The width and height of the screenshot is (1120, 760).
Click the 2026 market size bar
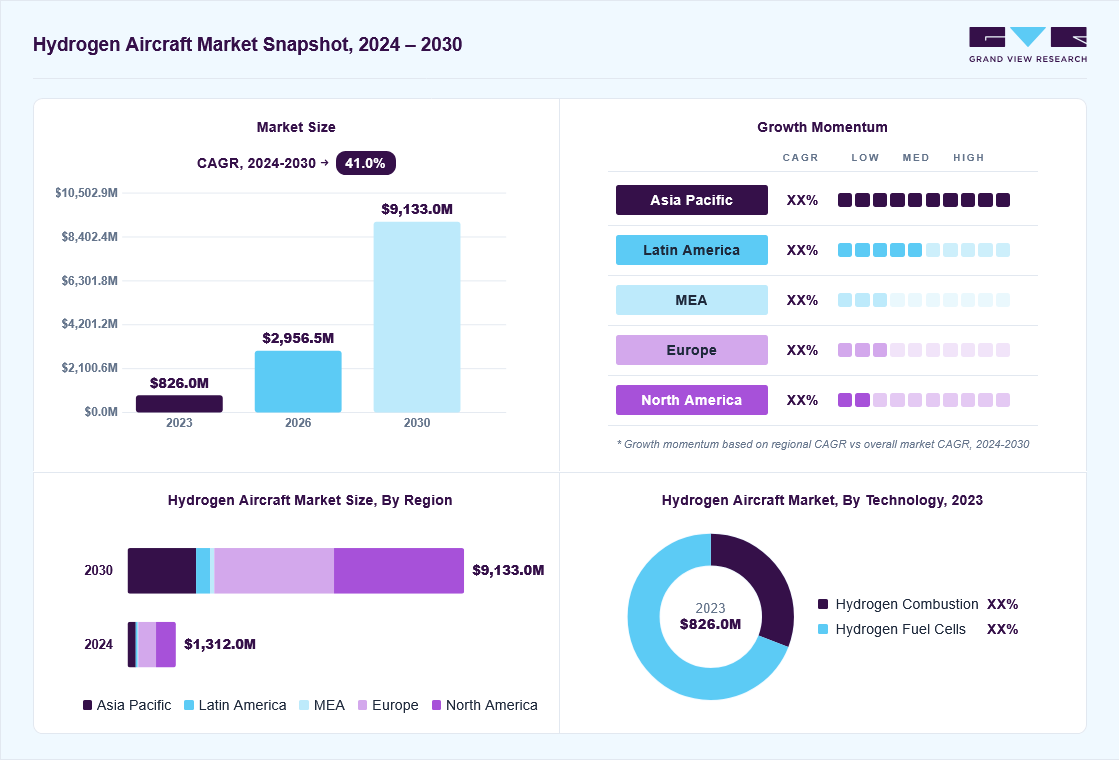(298, 381)
